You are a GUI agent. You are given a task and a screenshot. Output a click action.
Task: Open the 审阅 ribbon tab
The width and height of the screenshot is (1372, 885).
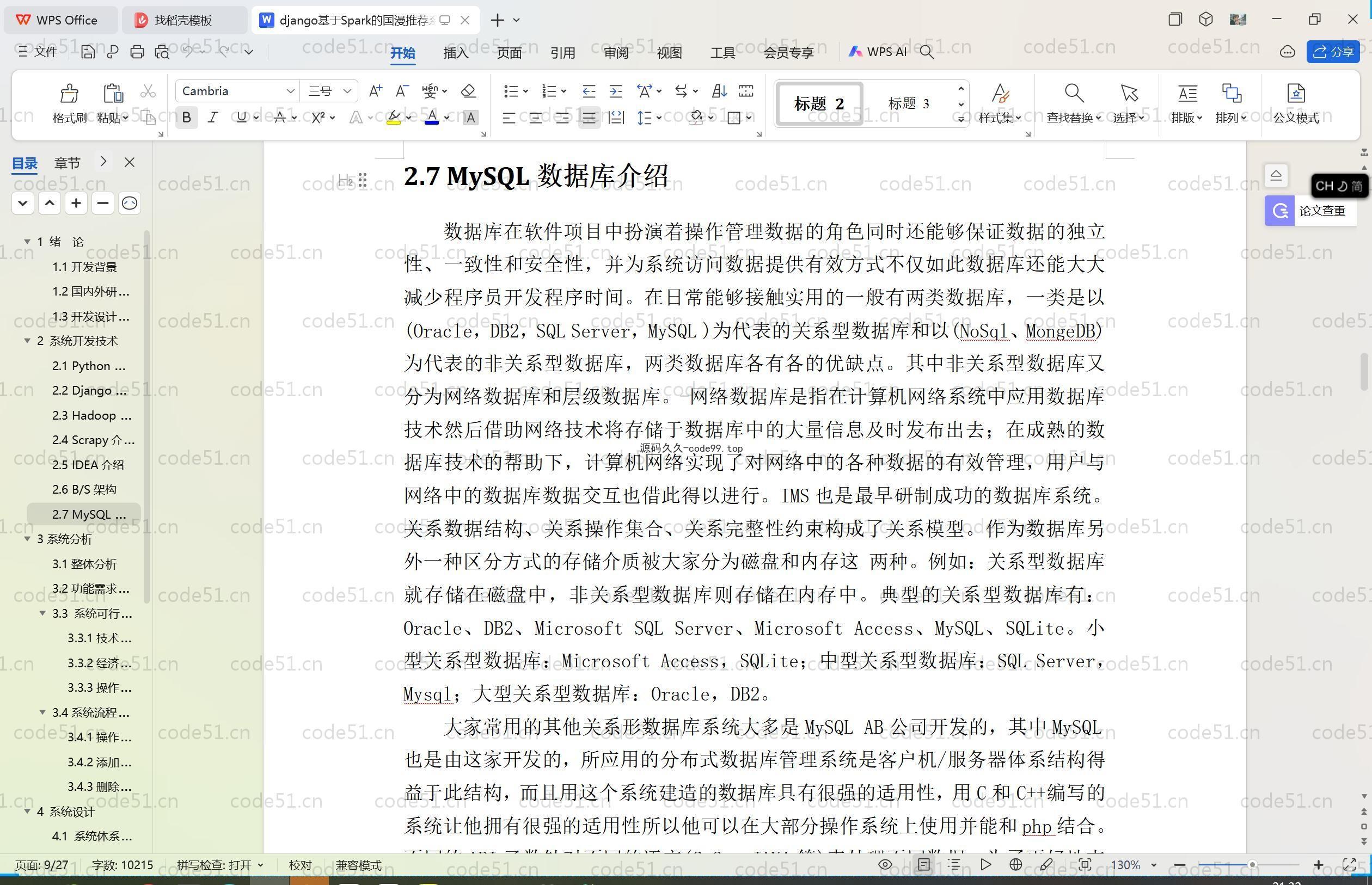point(616,53)
